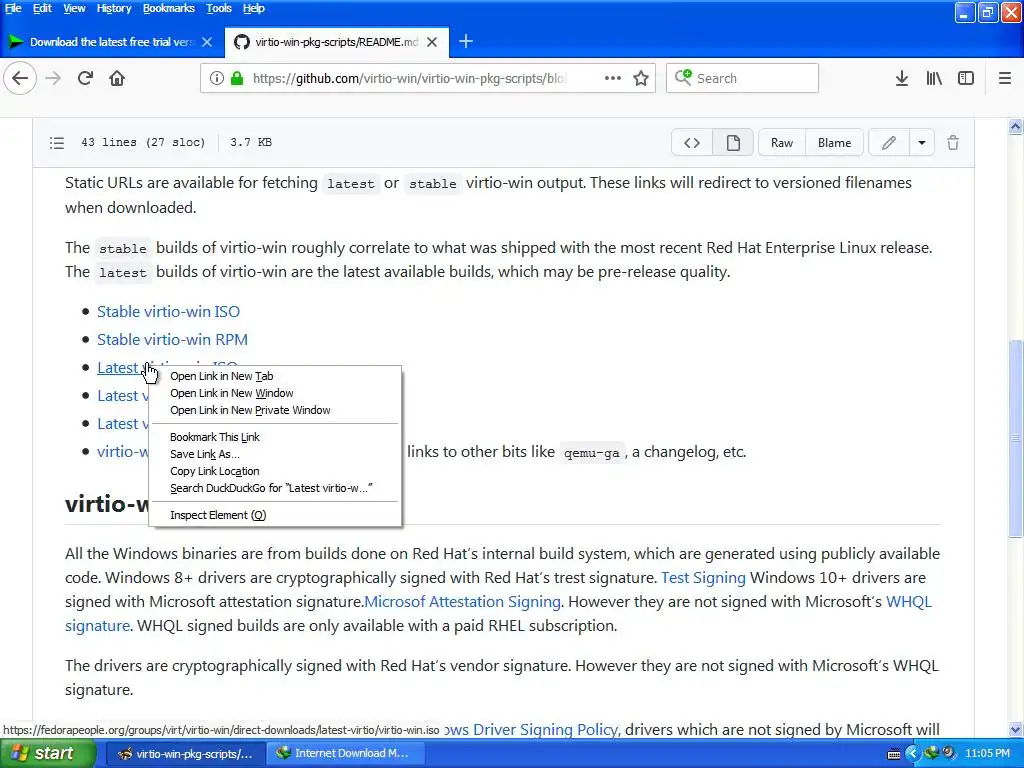
Task: Open the Windows start menu
Action: 47,754
